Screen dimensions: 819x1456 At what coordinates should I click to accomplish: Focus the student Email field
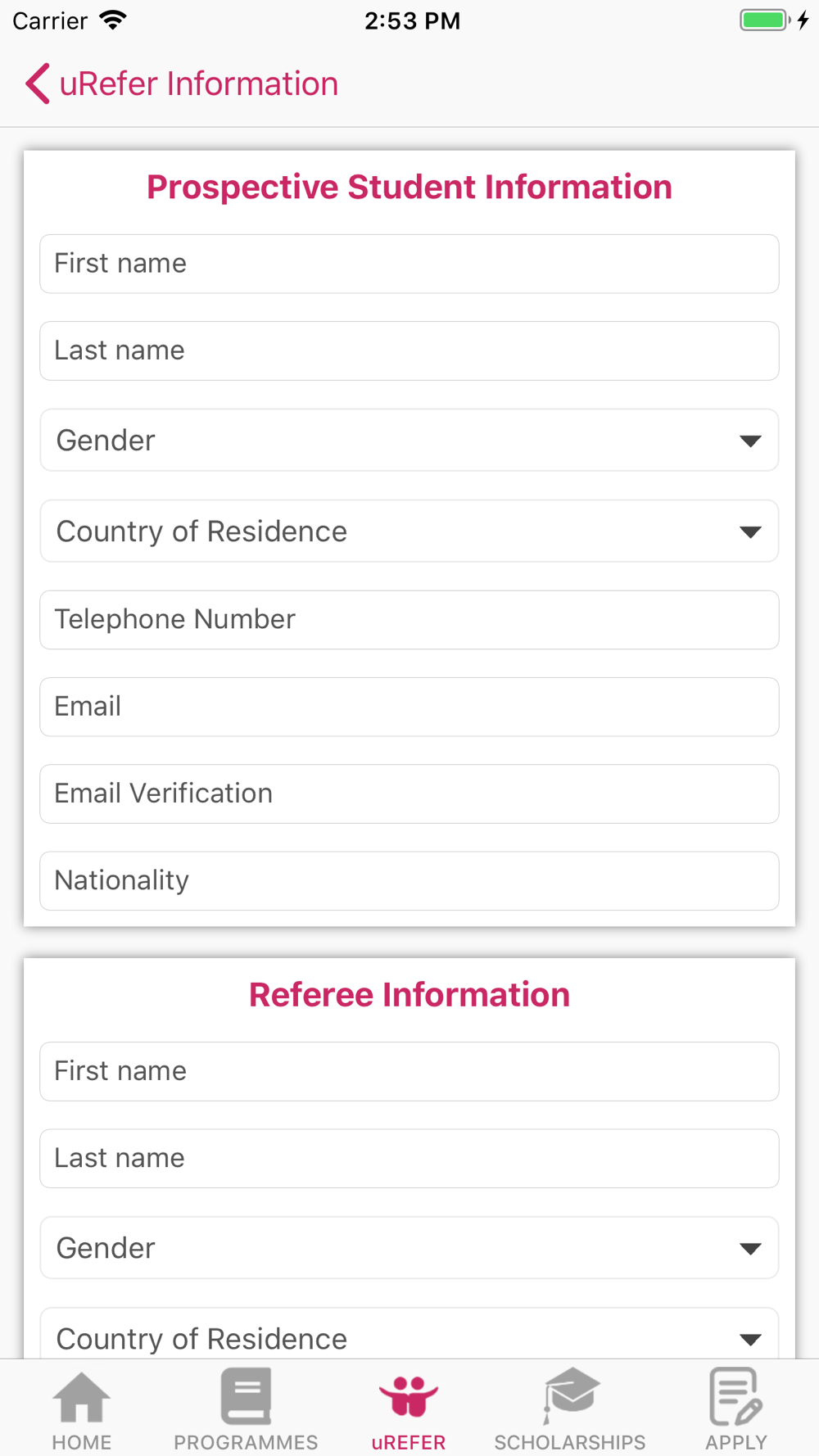pyautogui.click(x=409, y=707)
